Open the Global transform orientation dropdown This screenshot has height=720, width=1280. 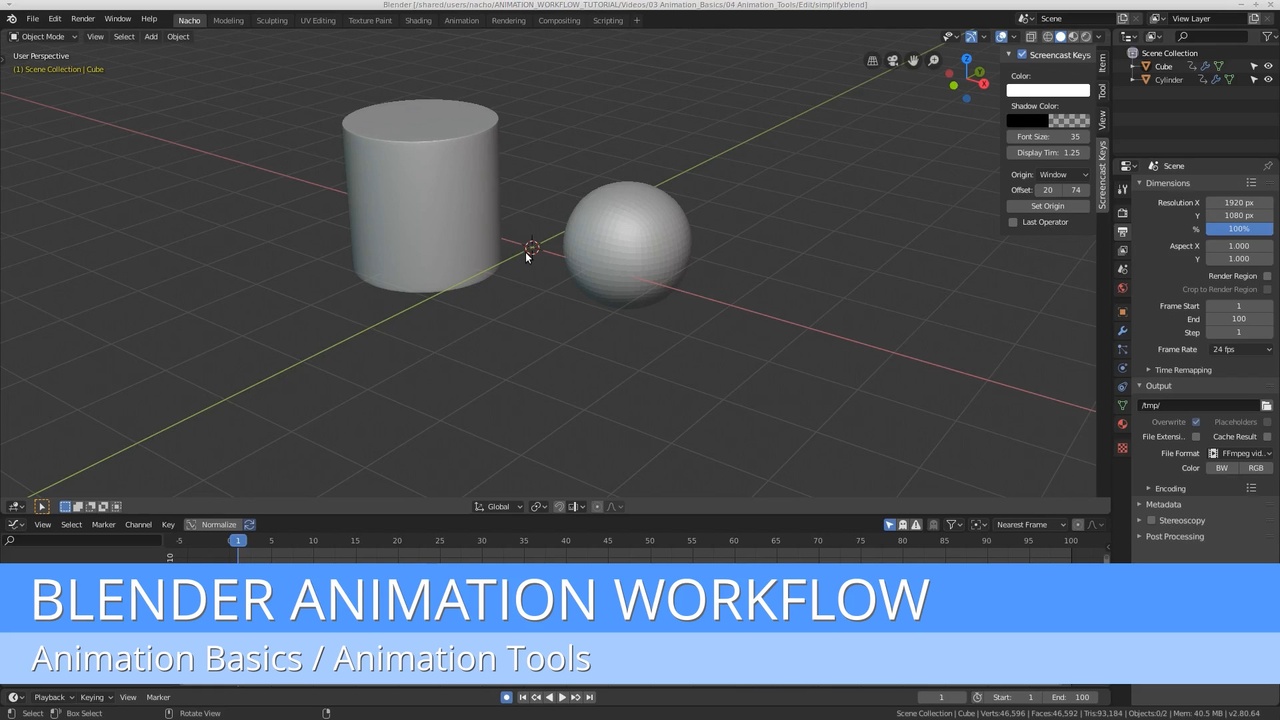498,507
